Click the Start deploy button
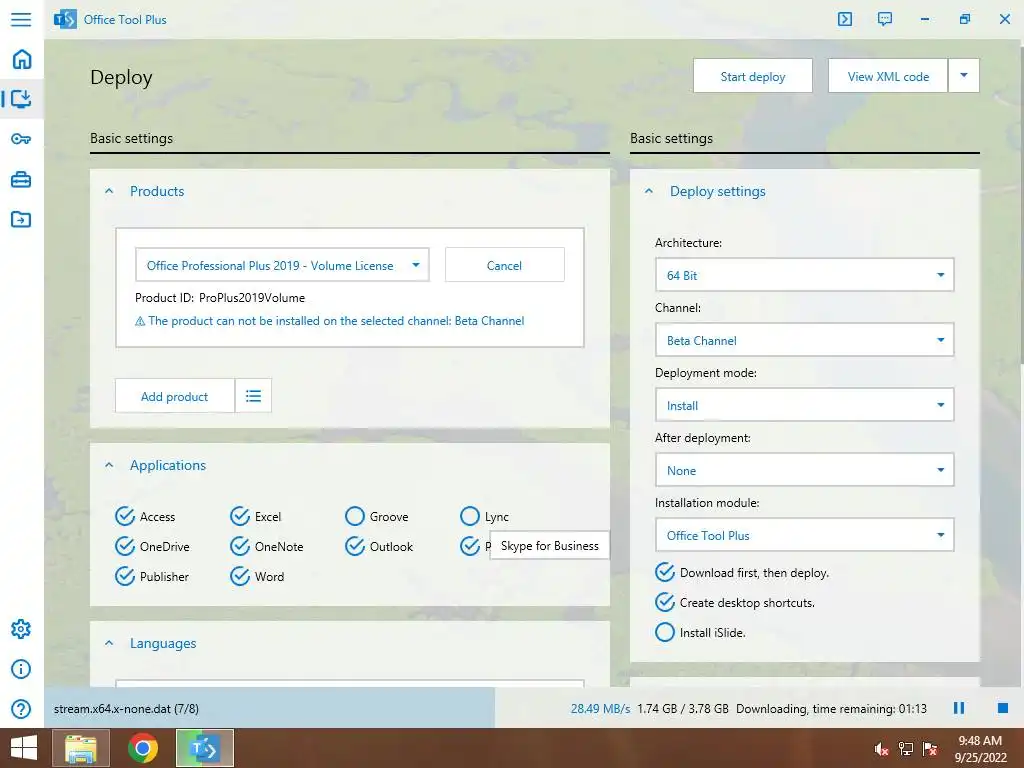Viewport: 1024px width, 768px height. (x=753, y=76)
